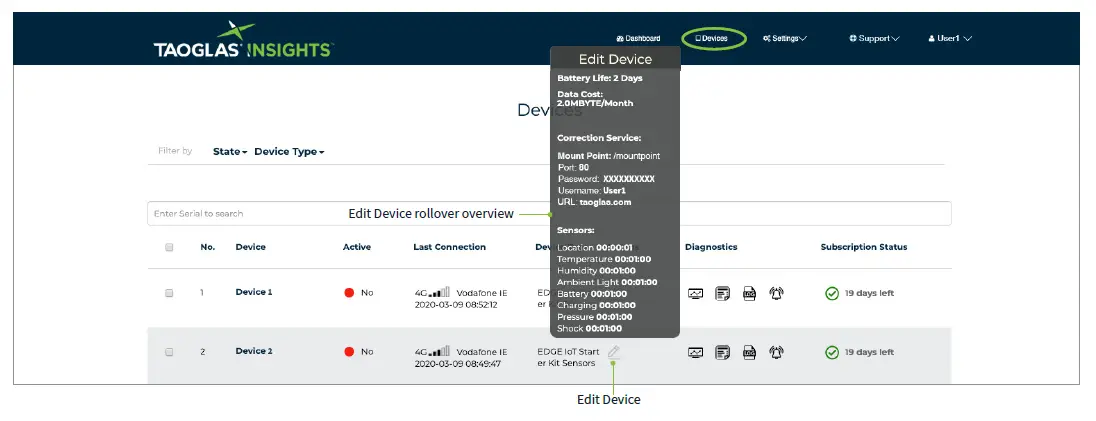This screenshot has height=421, width=1096.
Task: Click the Subscription Status column header
Action: pyautogui.click(x=864, y=247)
